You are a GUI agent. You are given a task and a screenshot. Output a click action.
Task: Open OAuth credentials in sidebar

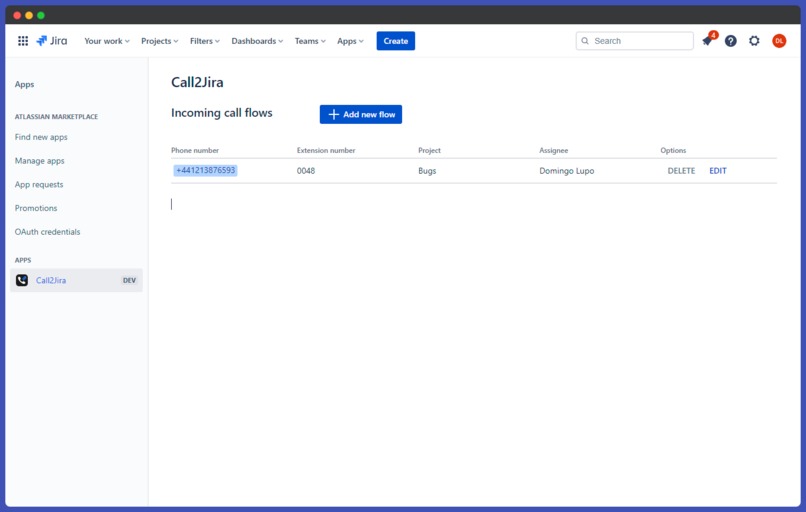47,232
